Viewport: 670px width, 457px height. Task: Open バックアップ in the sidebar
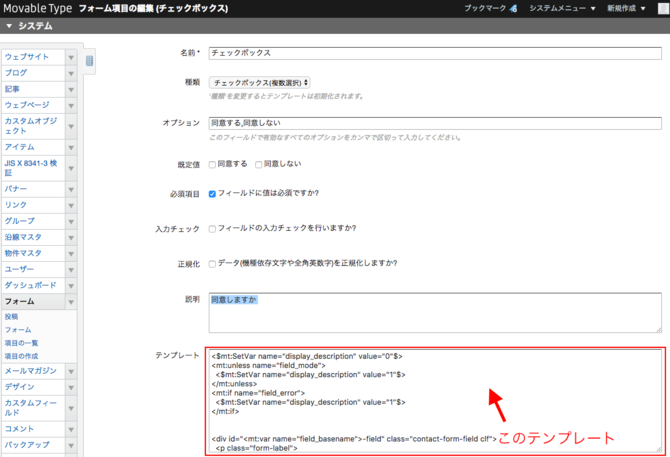pyautogui.click(x=27, y=445)
